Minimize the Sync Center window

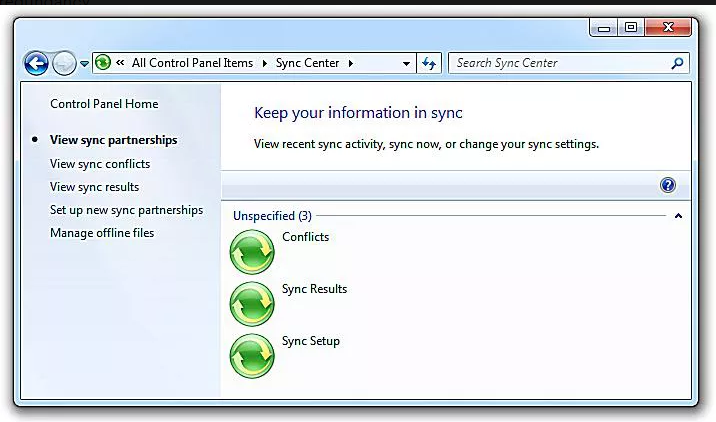[x=604, y=28]
